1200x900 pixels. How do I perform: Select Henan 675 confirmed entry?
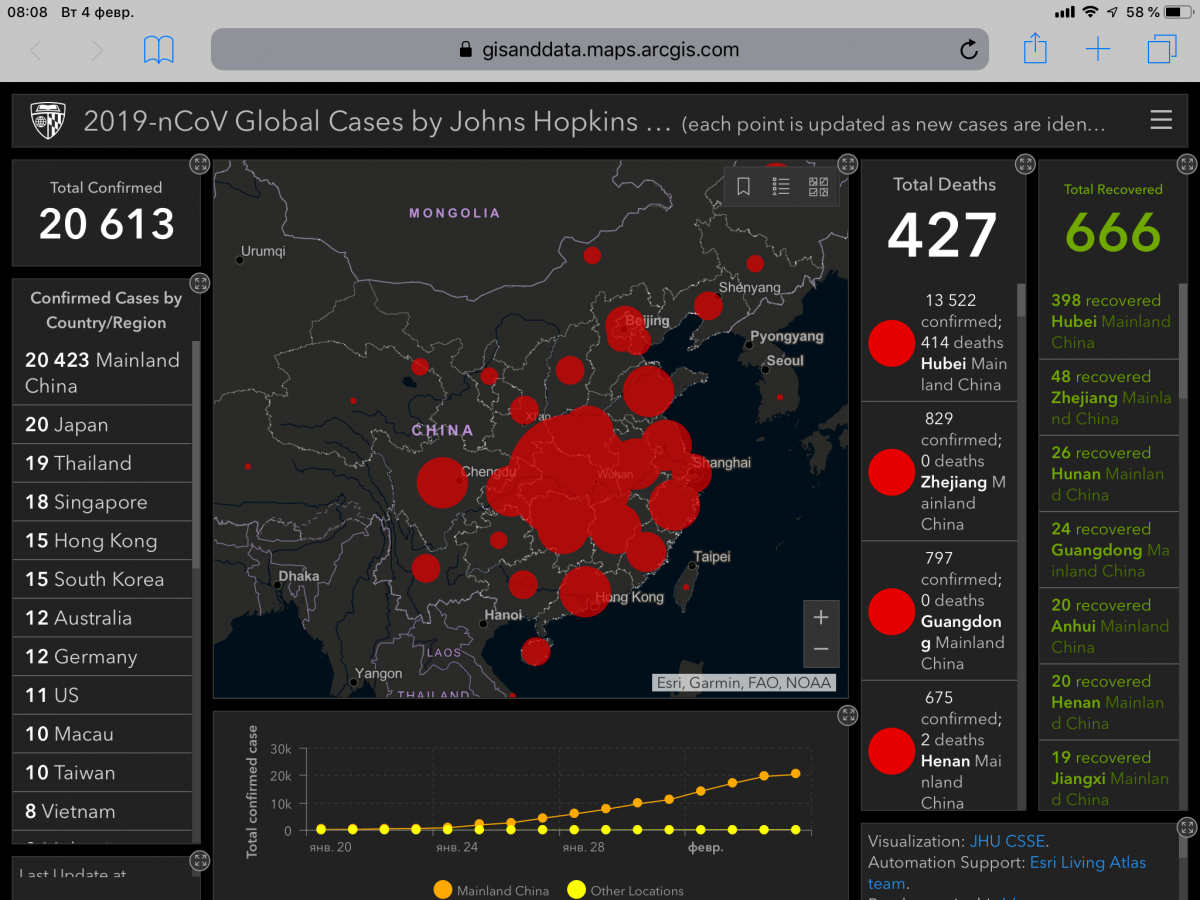click(939, 746)
